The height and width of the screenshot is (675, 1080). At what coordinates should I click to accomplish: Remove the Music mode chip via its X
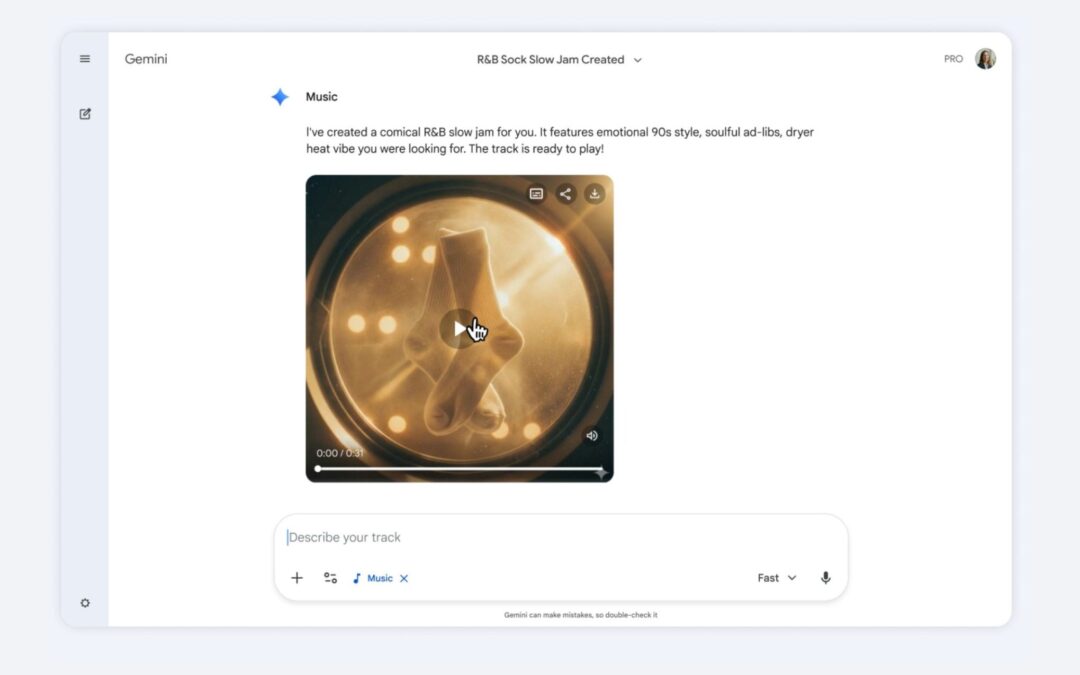[x=404, y=578]
